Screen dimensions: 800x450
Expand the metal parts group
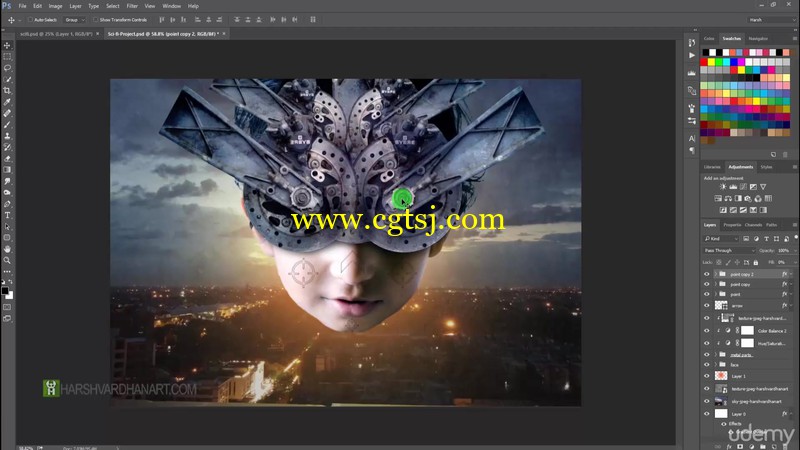(715, 355)
